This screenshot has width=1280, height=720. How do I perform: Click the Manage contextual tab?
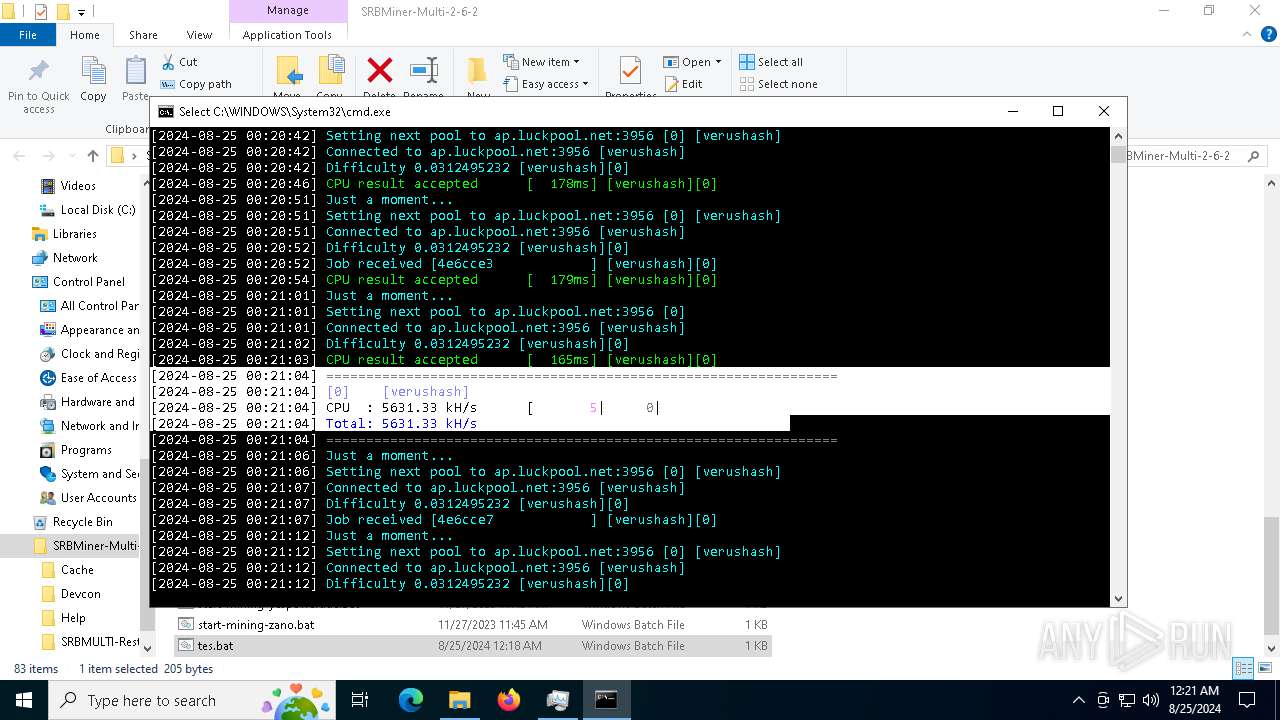click(288, 11)
